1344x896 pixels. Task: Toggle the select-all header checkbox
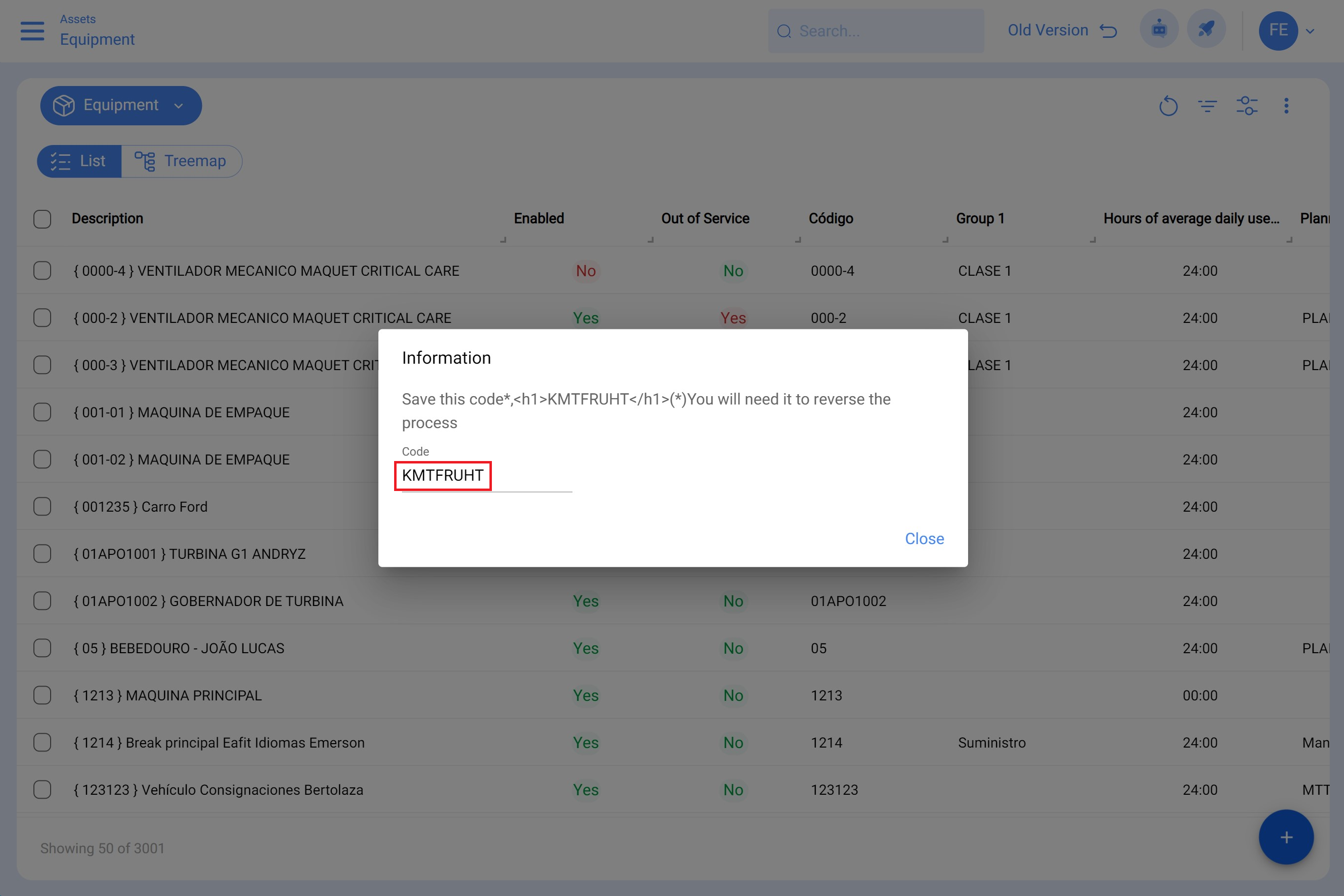point(42,219)
